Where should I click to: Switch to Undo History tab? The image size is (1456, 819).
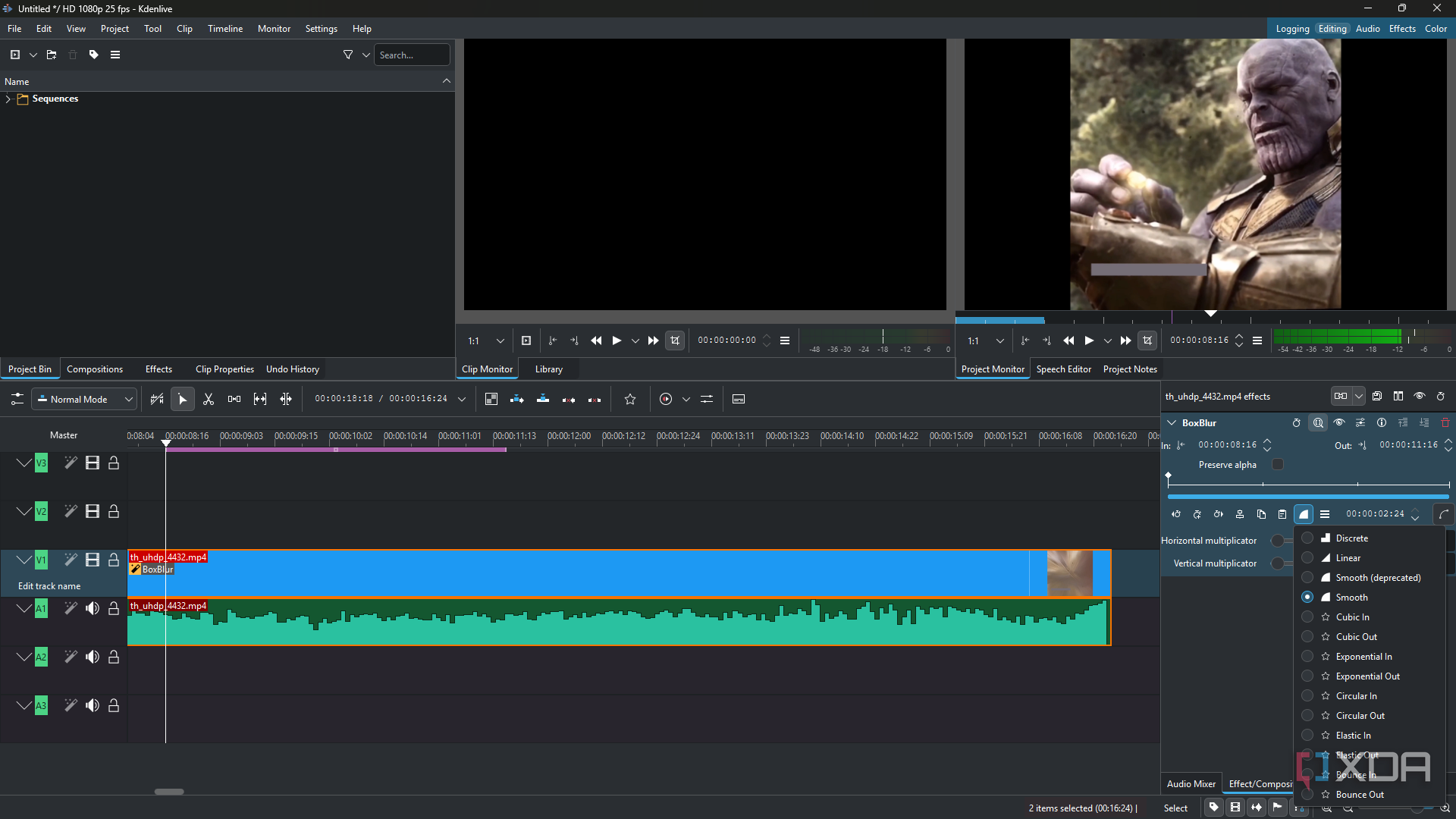[293, 369]
